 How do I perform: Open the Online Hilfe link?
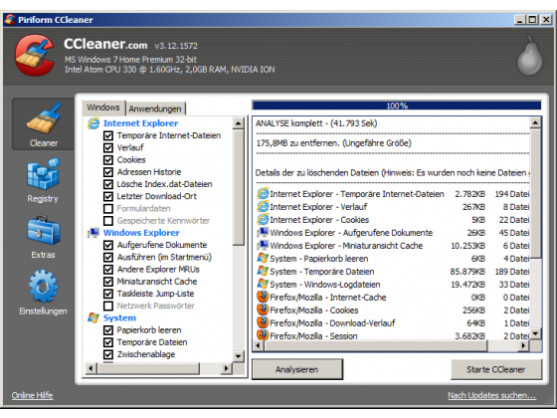point(32,395)
